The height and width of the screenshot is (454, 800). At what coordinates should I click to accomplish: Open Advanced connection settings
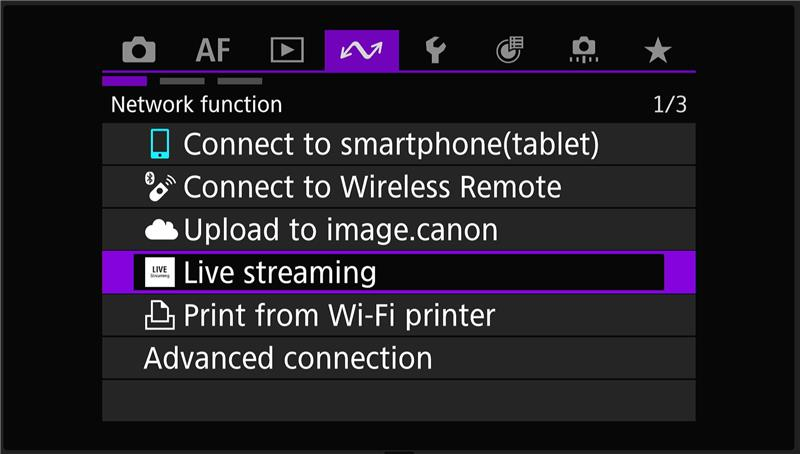(x=399, y=358)
